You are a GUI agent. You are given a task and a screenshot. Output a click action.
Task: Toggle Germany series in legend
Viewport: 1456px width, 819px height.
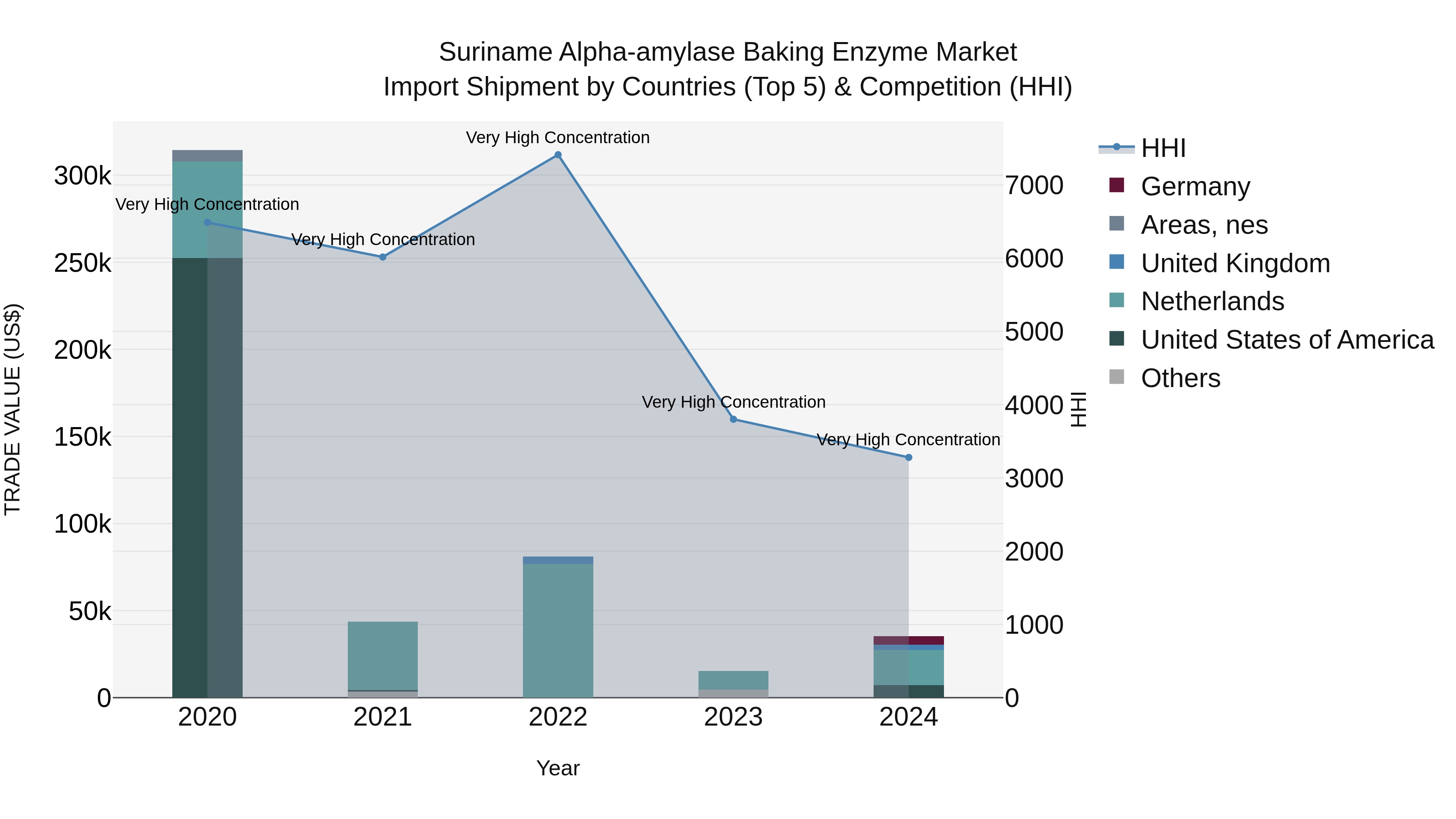1180,186
